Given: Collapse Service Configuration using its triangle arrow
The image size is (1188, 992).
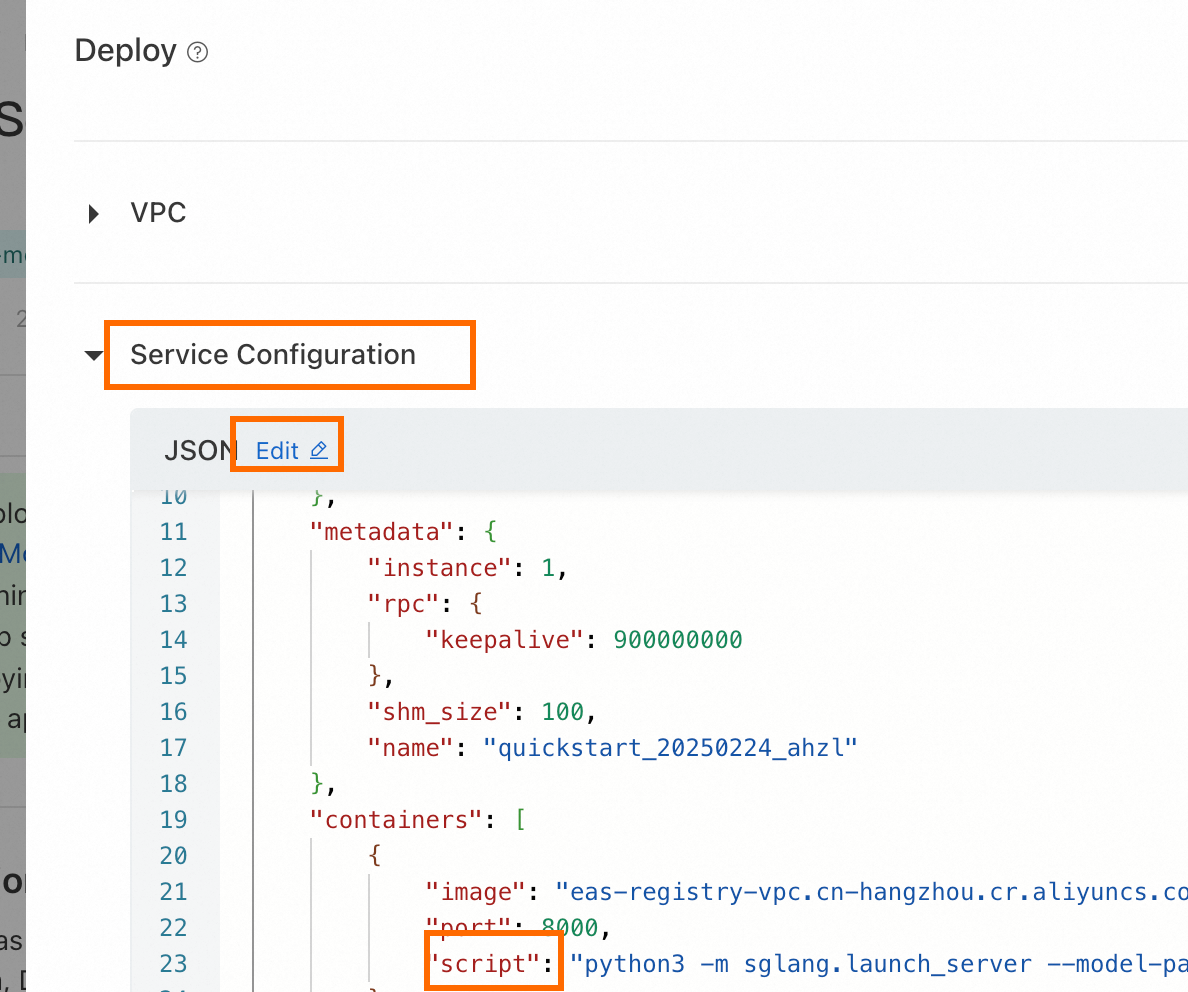Looking at the screenshot, I should coord(94,355).
